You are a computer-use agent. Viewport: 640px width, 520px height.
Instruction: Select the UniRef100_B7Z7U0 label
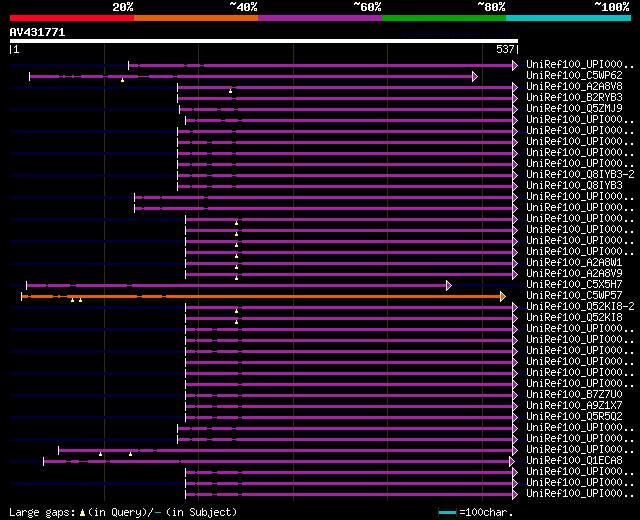(574, 395)
